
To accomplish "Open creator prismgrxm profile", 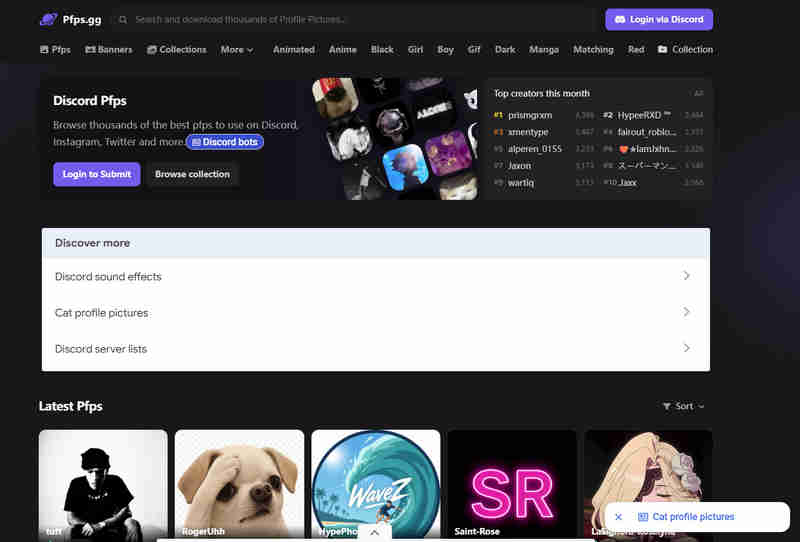I will (x=530, y=115).
